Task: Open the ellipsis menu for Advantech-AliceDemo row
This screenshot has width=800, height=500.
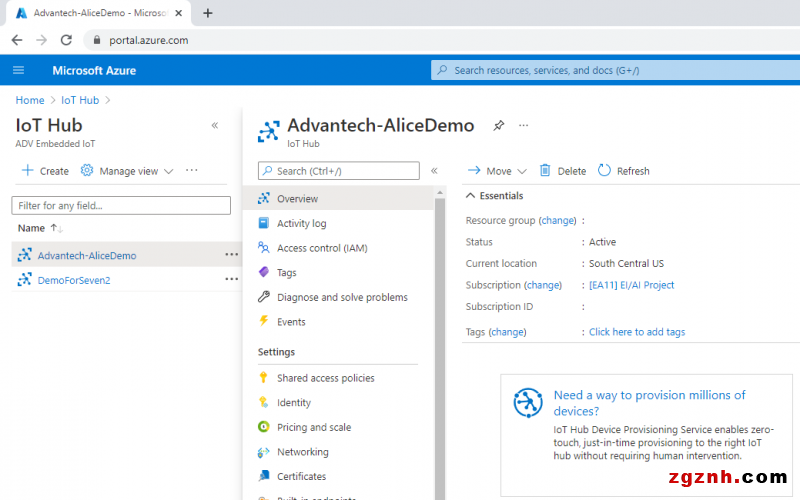Action: click(x=232, y=255)
